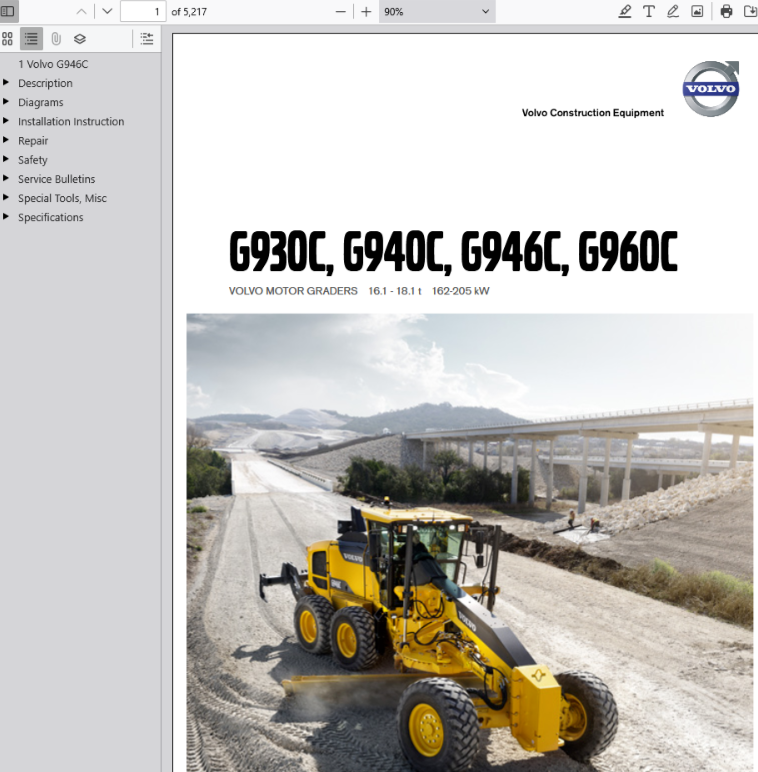758x772 pixels.
Task: Open the Diagrams outline entry
Action: pos(41,102)
